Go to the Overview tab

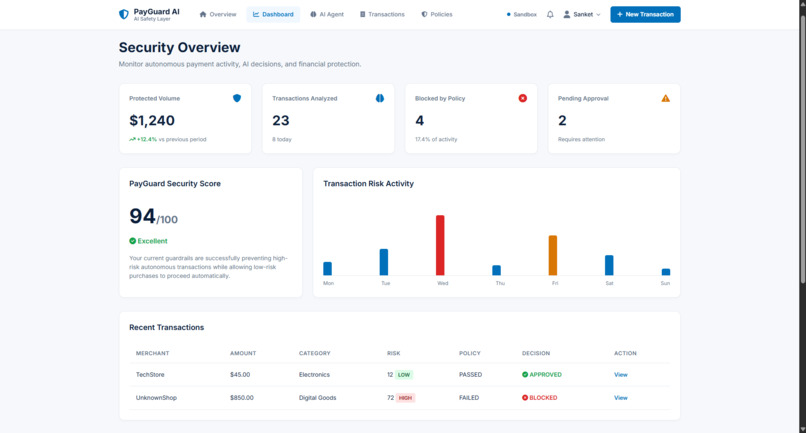tap(217, 14)
